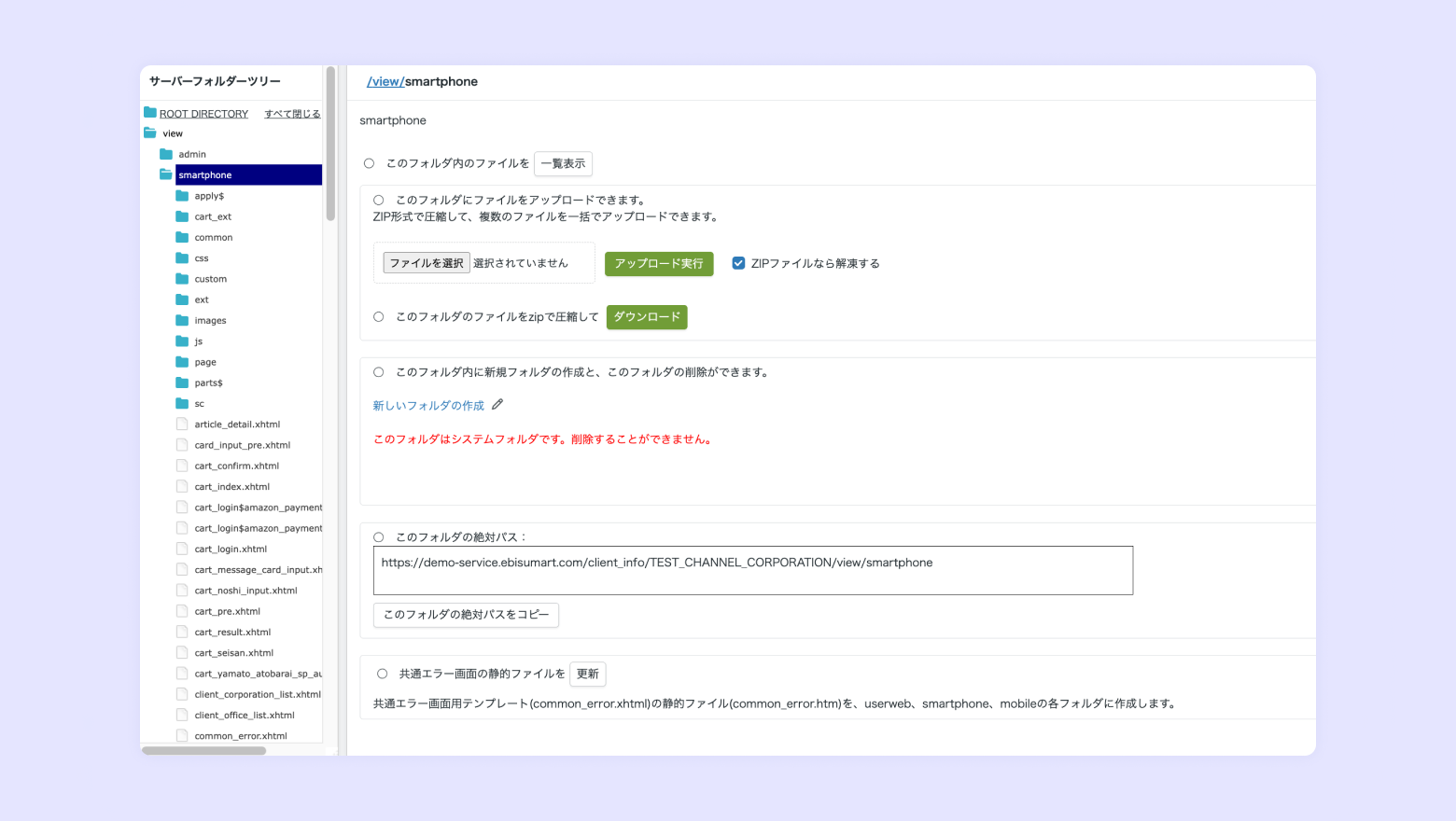Viewport: 1456px width, 821px height.
Task: Click the file icon for card_input_pre.xhtml
Action: pos(182,445)
